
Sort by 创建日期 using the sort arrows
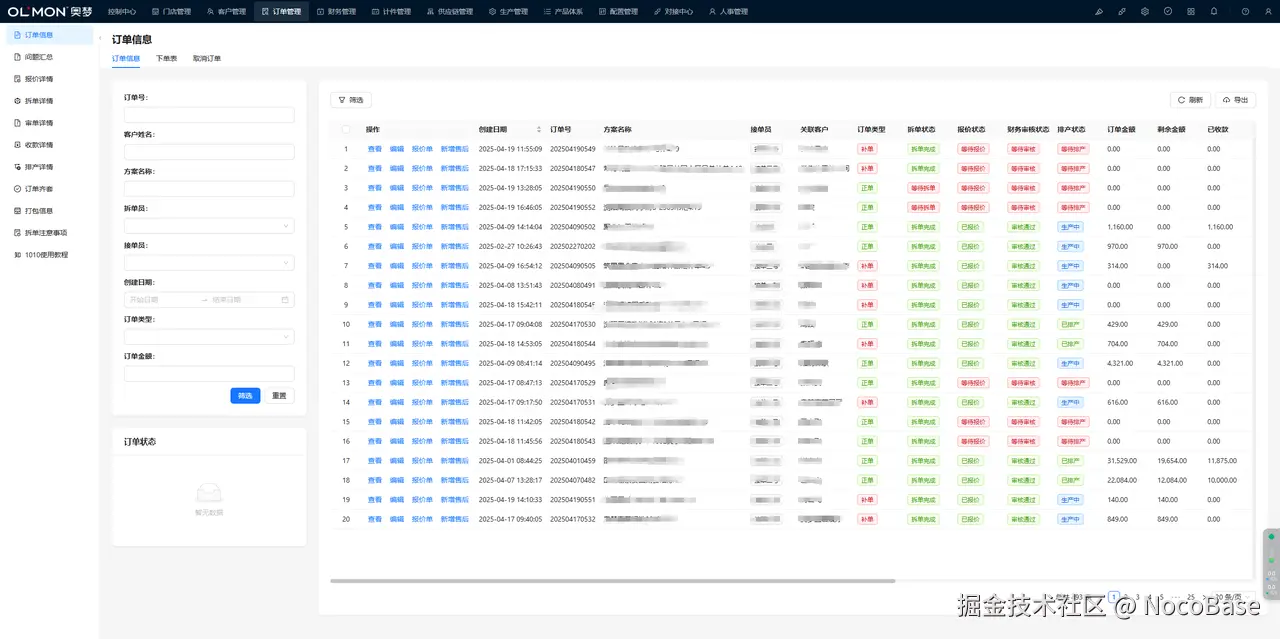539,129
